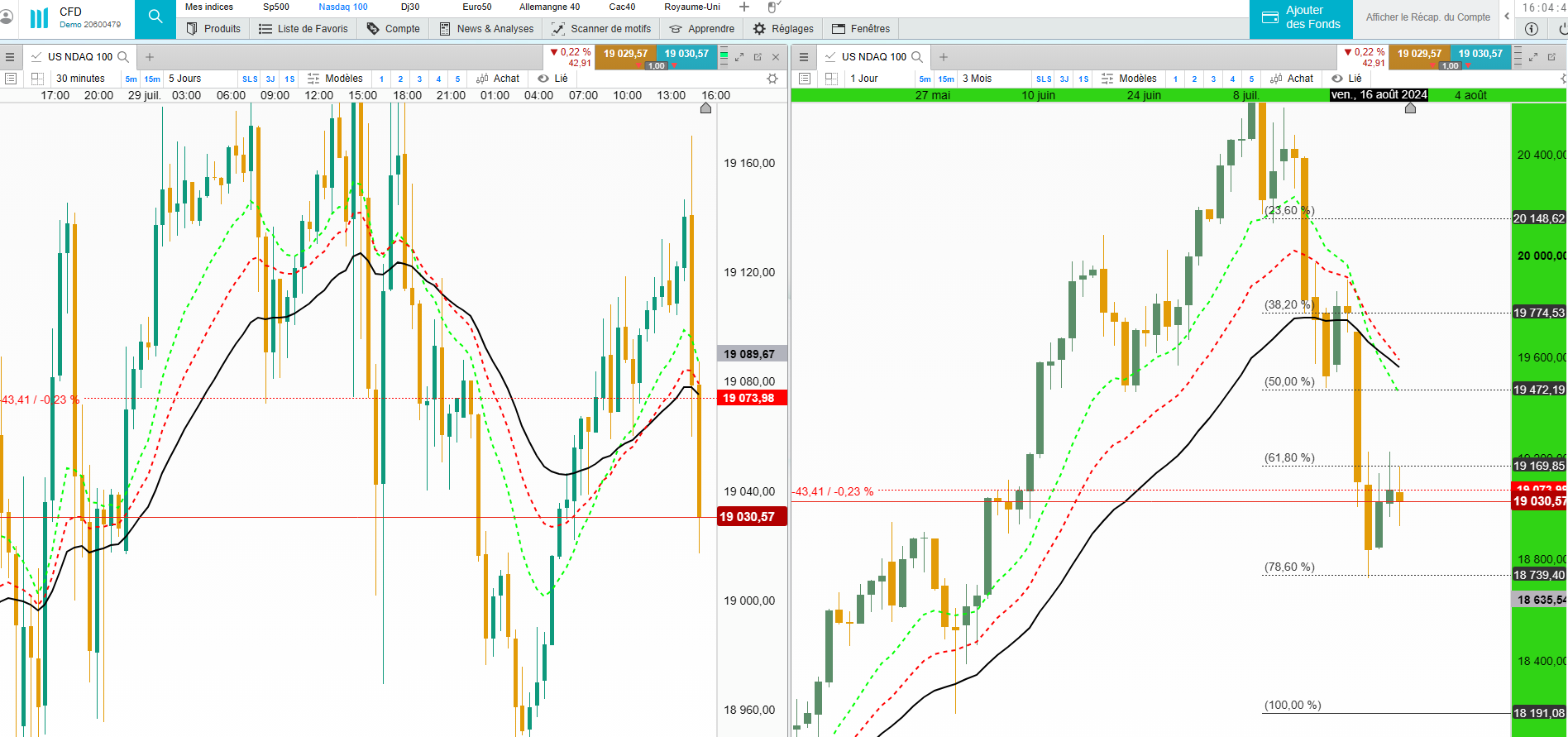Toggle SLS on the right chart
Image resolution: width=1568 pixels, height=737 pixels.
click(1044, 79)
